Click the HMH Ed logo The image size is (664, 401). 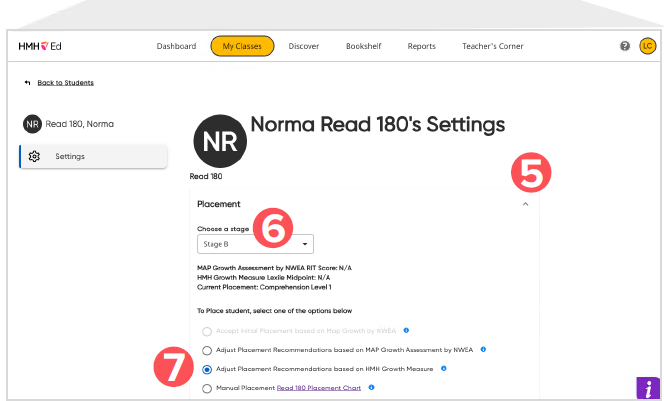[41, 46]
